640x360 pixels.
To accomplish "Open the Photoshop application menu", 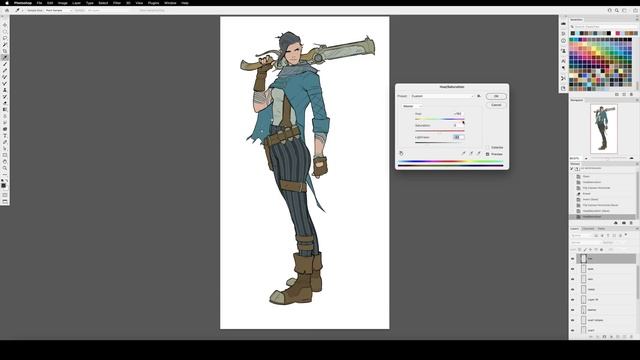I will 23,3.
